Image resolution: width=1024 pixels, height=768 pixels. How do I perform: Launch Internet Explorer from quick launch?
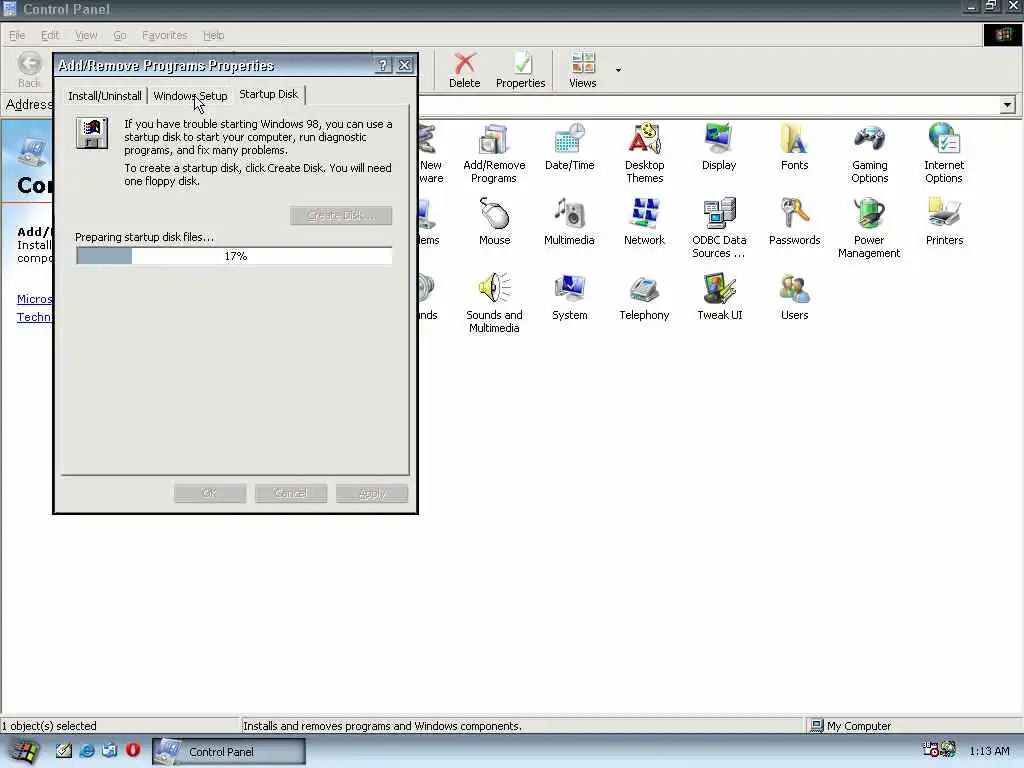click(x=86, y=750)
